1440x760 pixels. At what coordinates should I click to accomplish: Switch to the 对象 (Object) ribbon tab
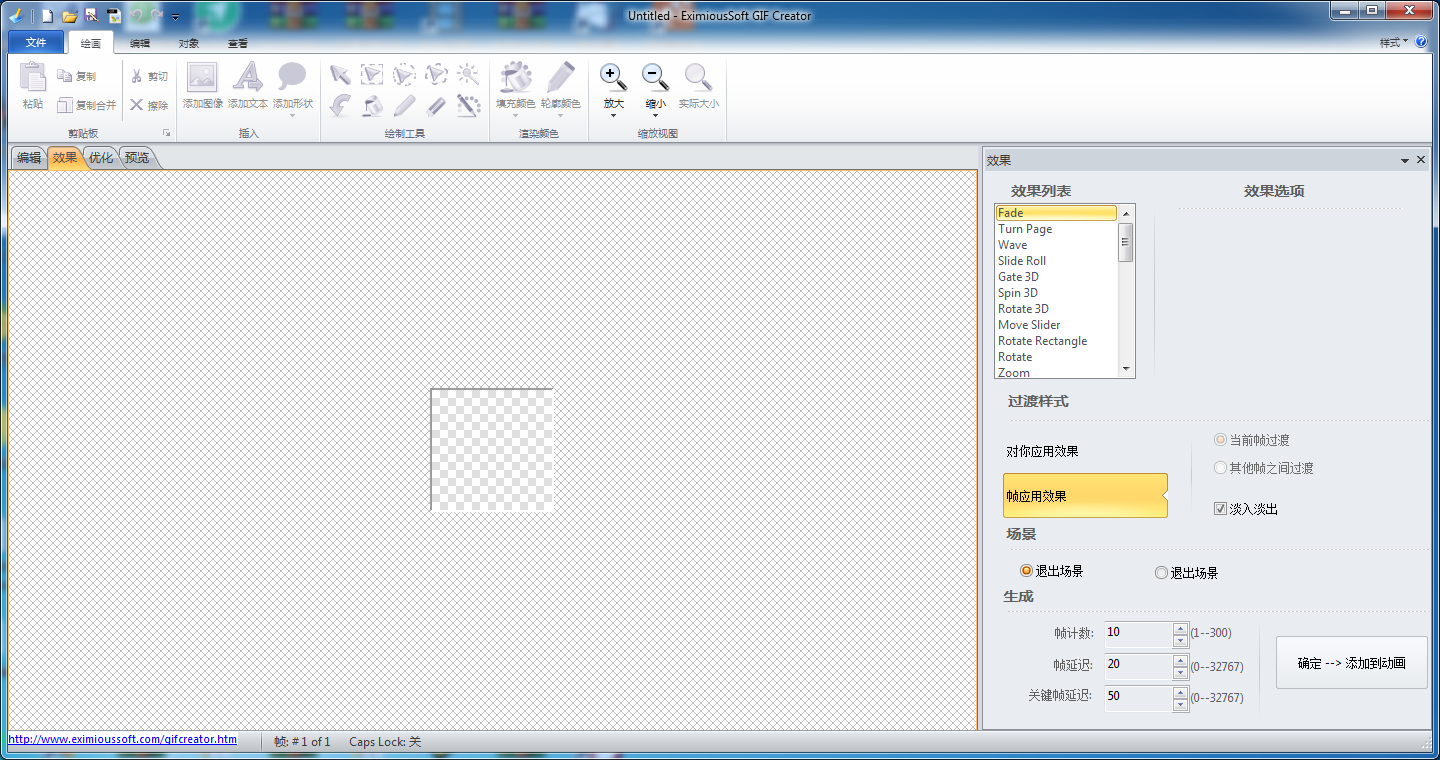189,44
